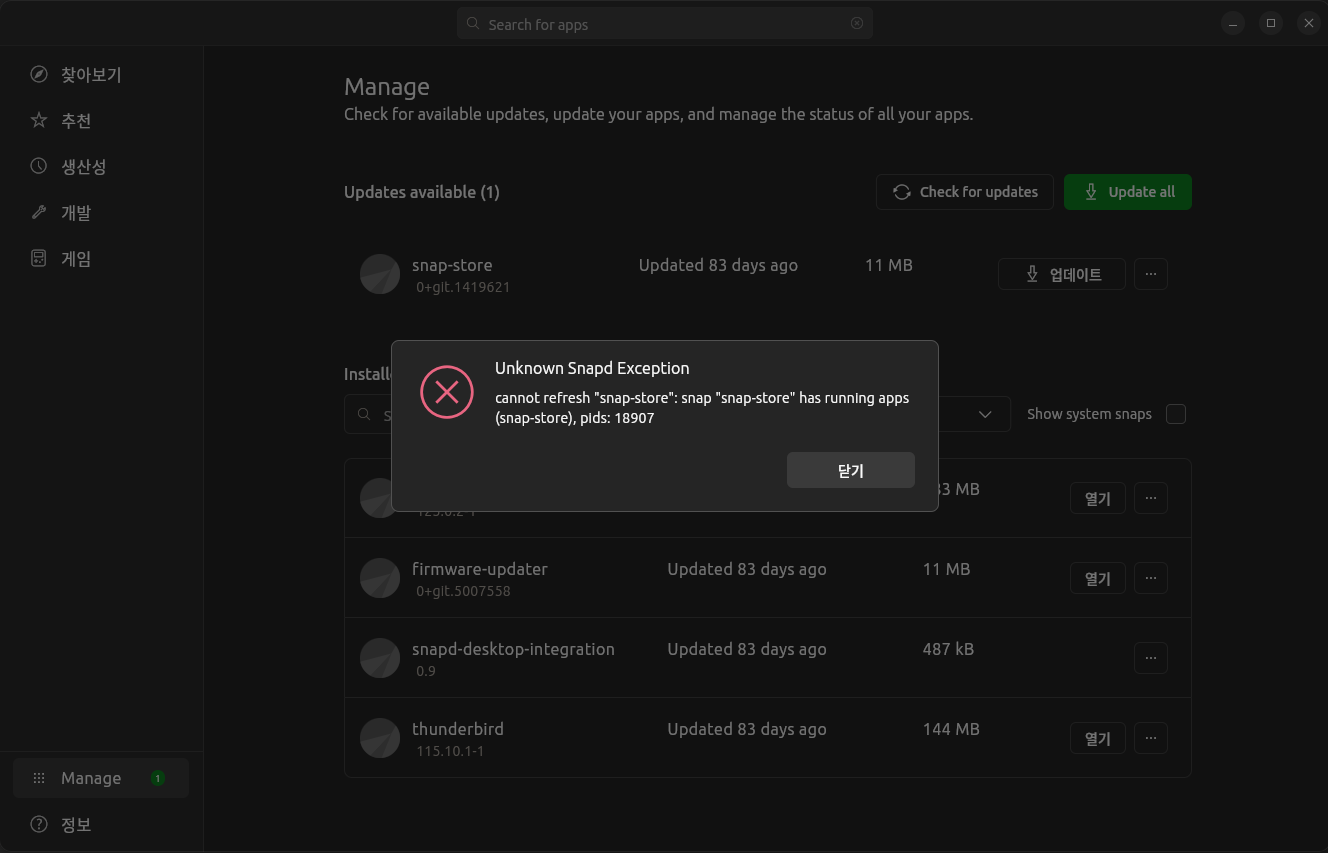Image resolution: width=1328 pixels, height=853 pixels.
Task: Open more options for snapd-desktop-integration
Action: pos(1151,658)
